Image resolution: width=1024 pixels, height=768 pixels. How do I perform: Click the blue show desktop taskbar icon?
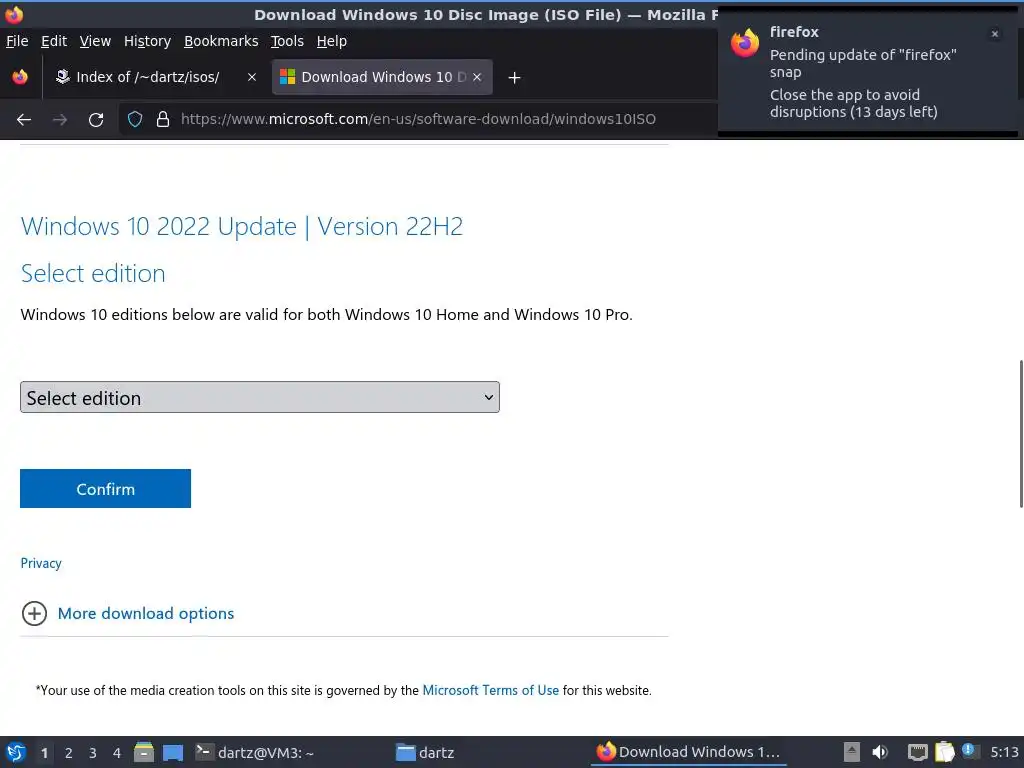[x=172, y=752]
